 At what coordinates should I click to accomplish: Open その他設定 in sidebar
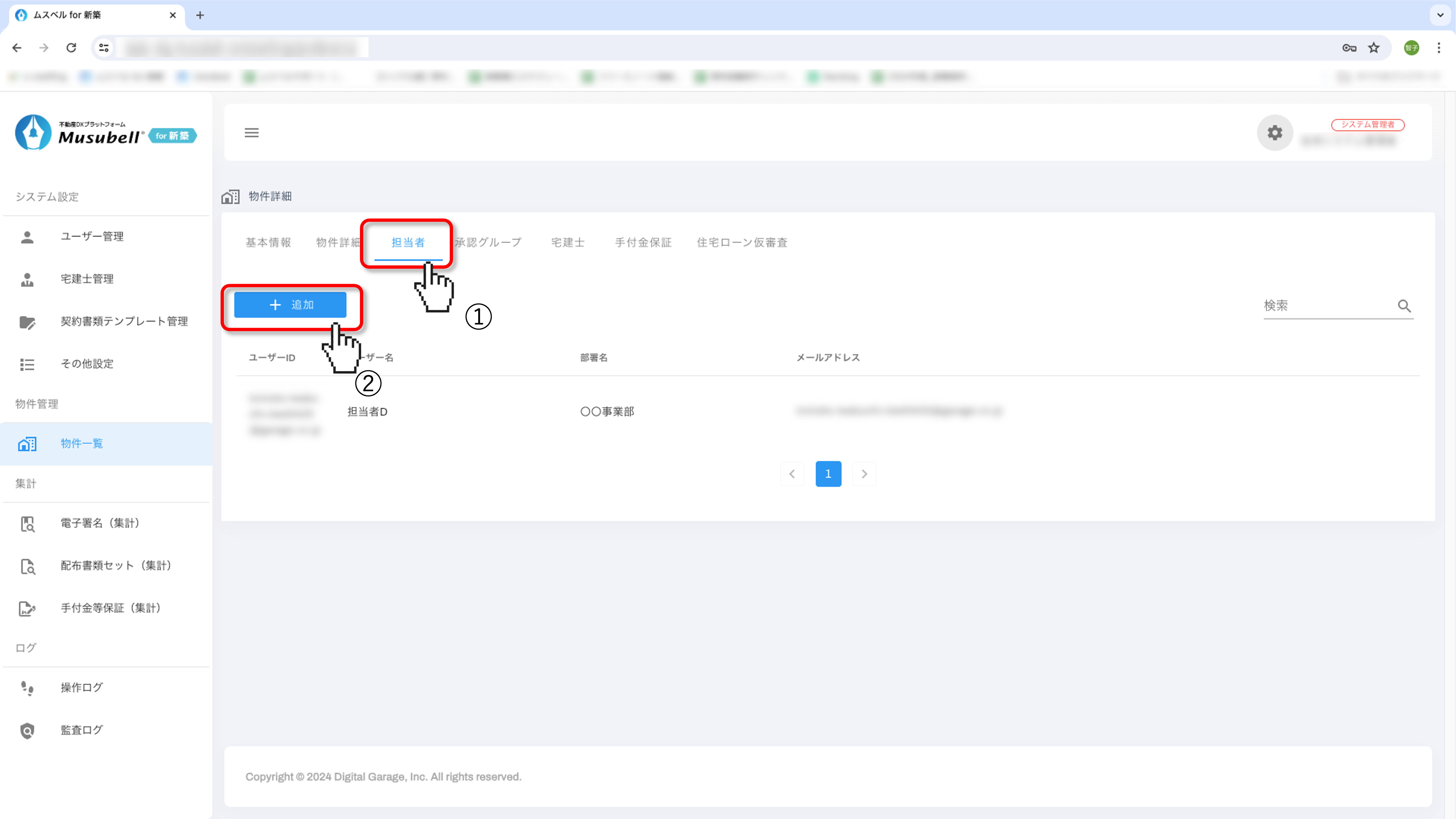tap(87, 364)
